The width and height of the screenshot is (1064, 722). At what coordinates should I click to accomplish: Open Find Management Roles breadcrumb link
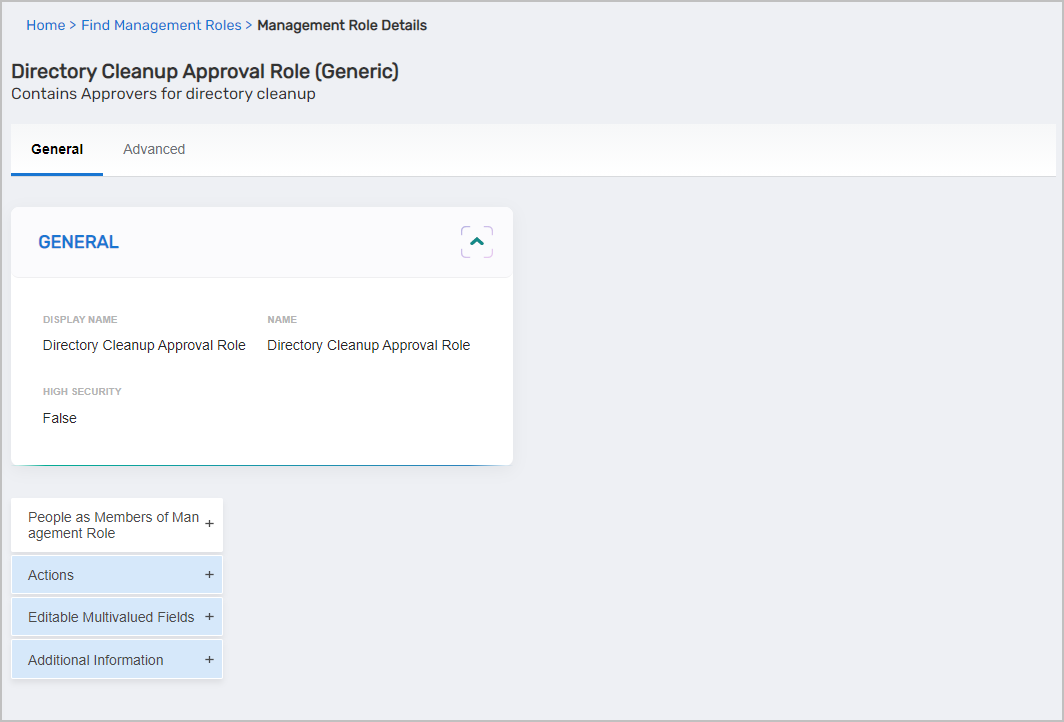tap(161, 25)
